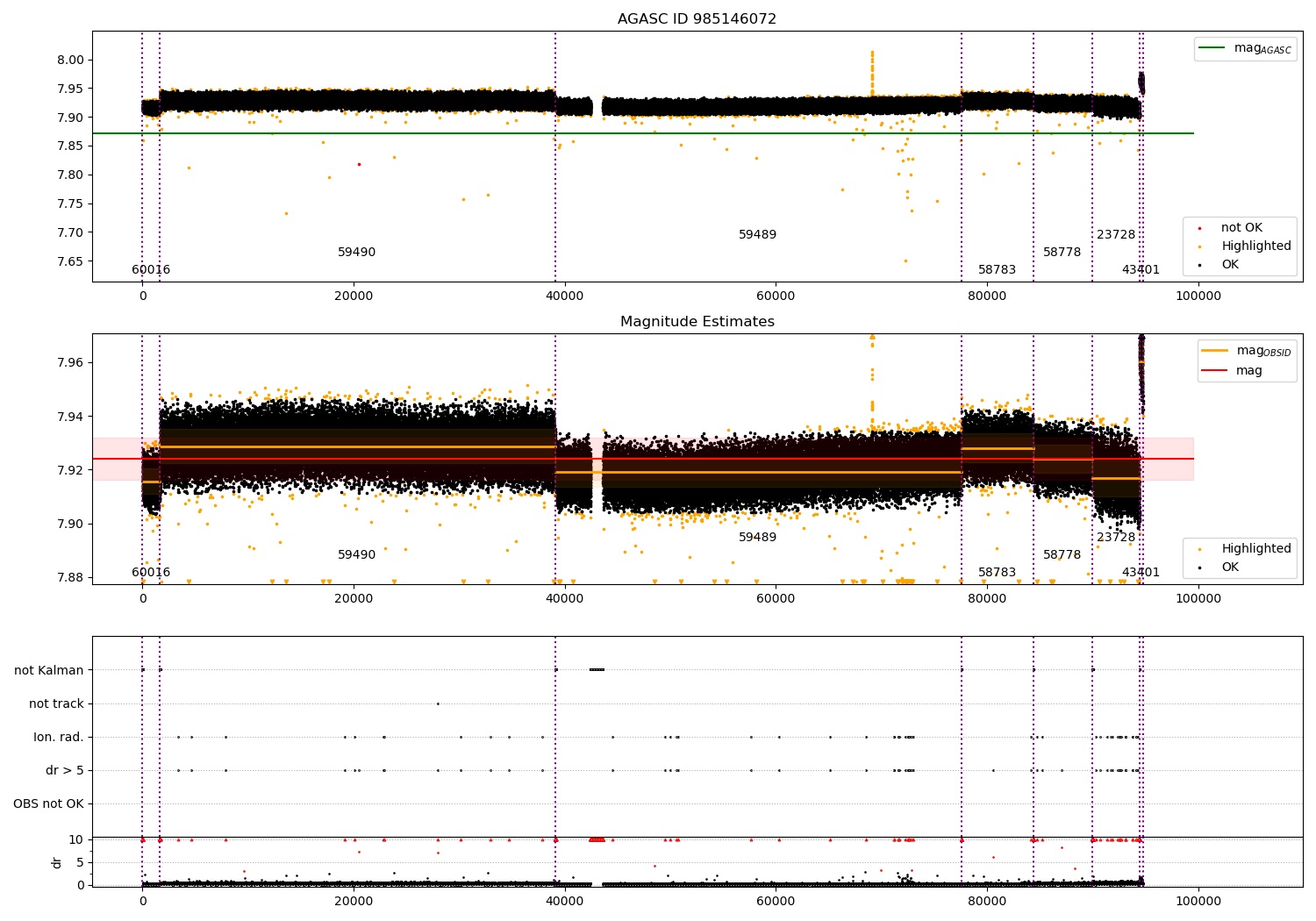Click the obsid label 59489 in top plot
The height and width of the screenshot is (921, 1316).
click(758, 235)
